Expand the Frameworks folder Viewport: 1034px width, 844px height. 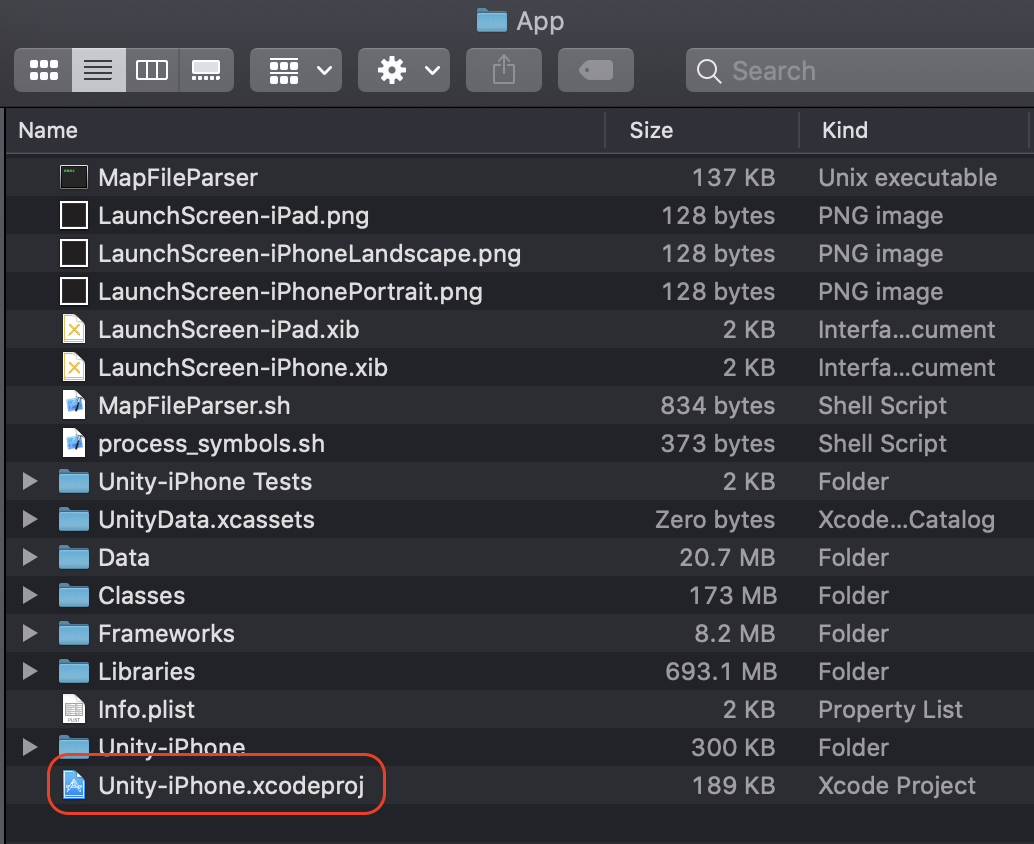(30, 634)
